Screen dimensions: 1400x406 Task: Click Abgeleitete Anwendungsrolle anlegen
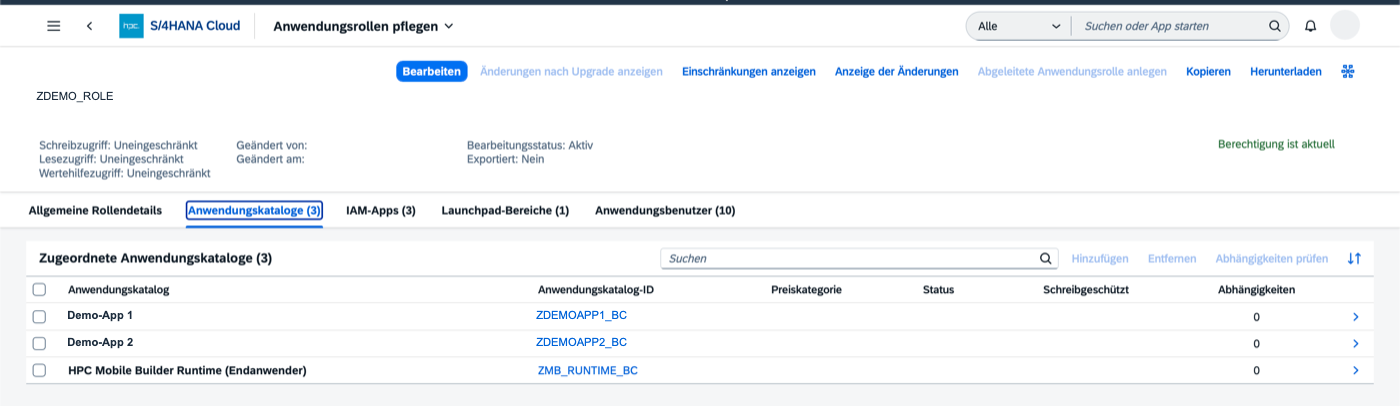1072,71
